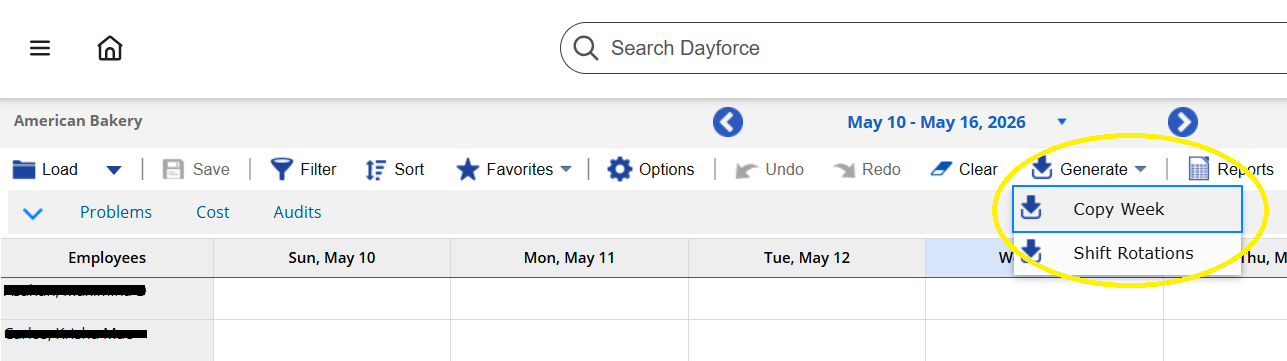This screenshot has height=361, width=1287.
Task: Focus the Search Dayforce field
Action: (923, 48)
